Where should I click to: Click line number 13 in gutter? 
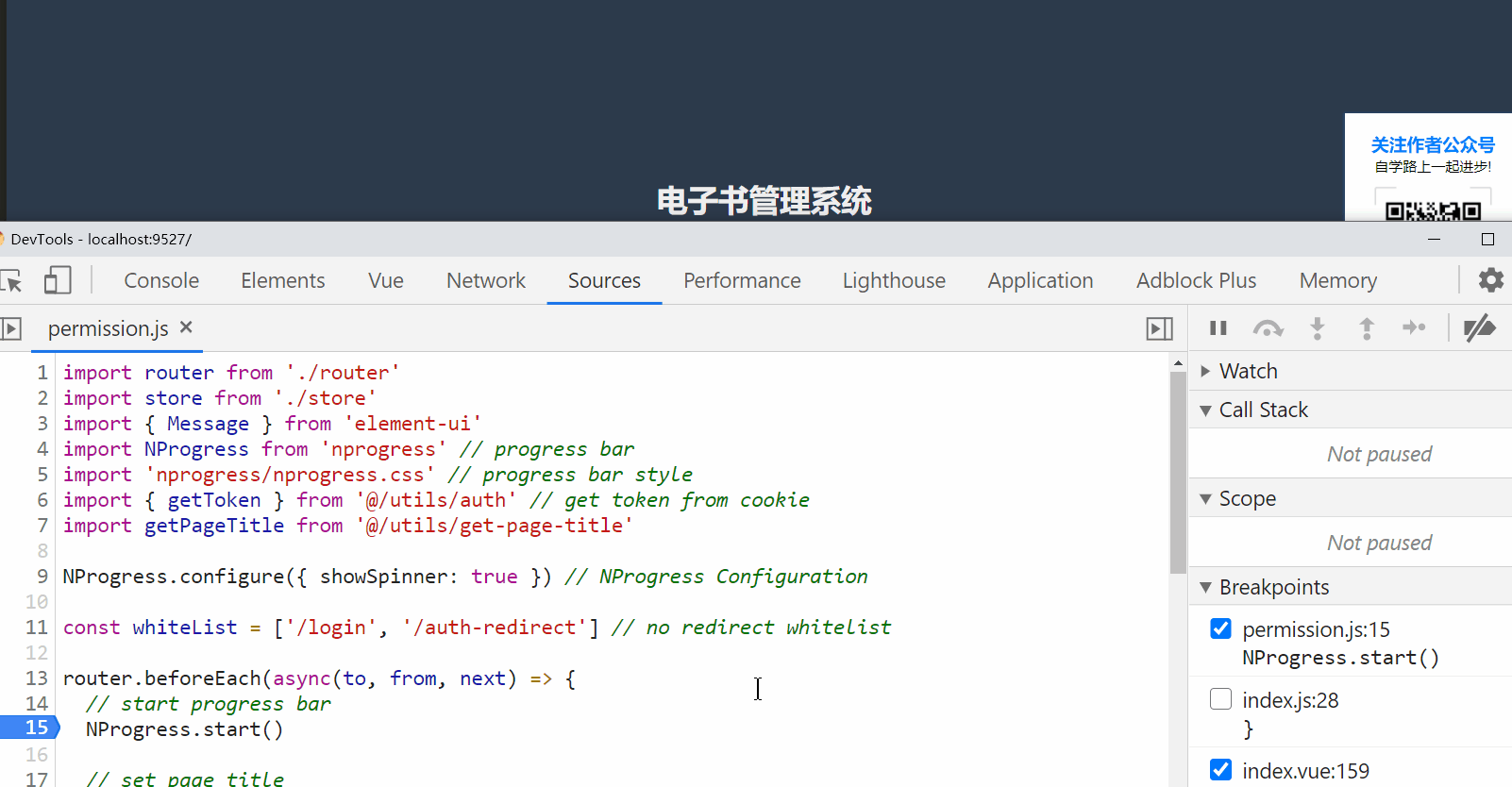click(37, 678)
